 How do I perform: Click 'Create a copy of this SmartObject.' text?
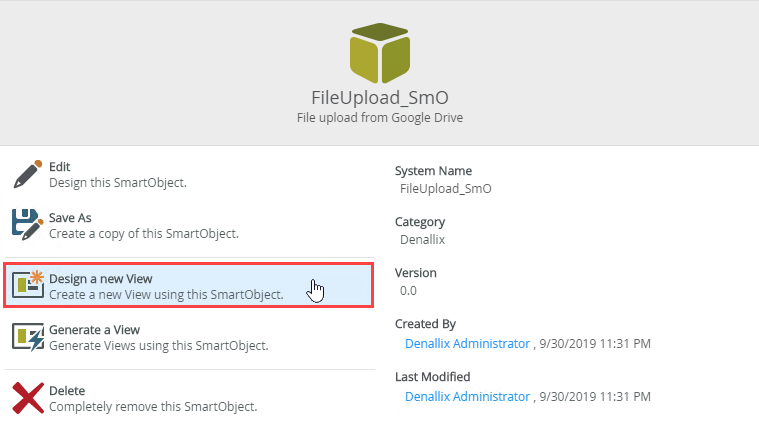(144, 234)
